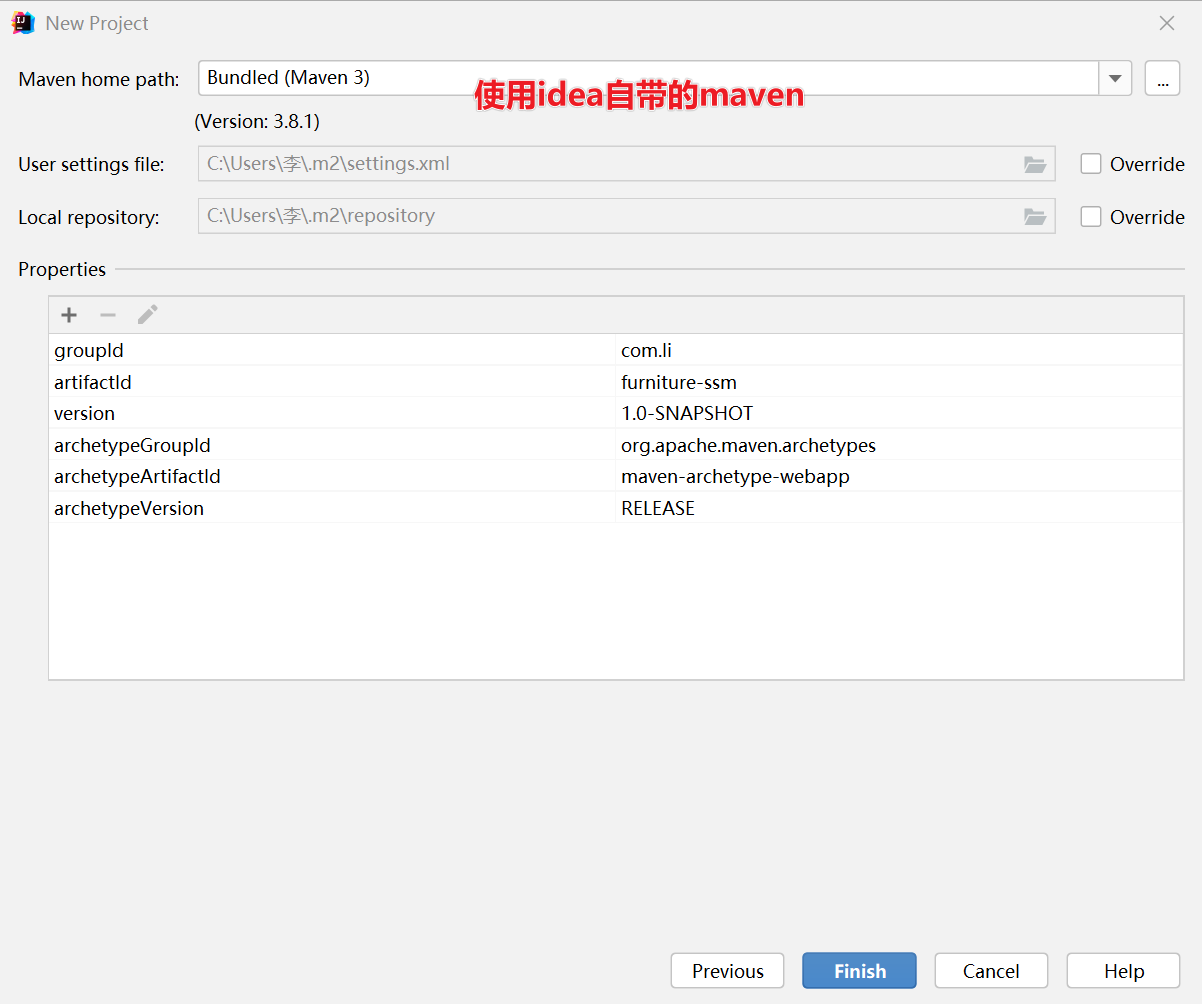
Task: Click the folder icon for User settings file
Action: point(1035,164)
